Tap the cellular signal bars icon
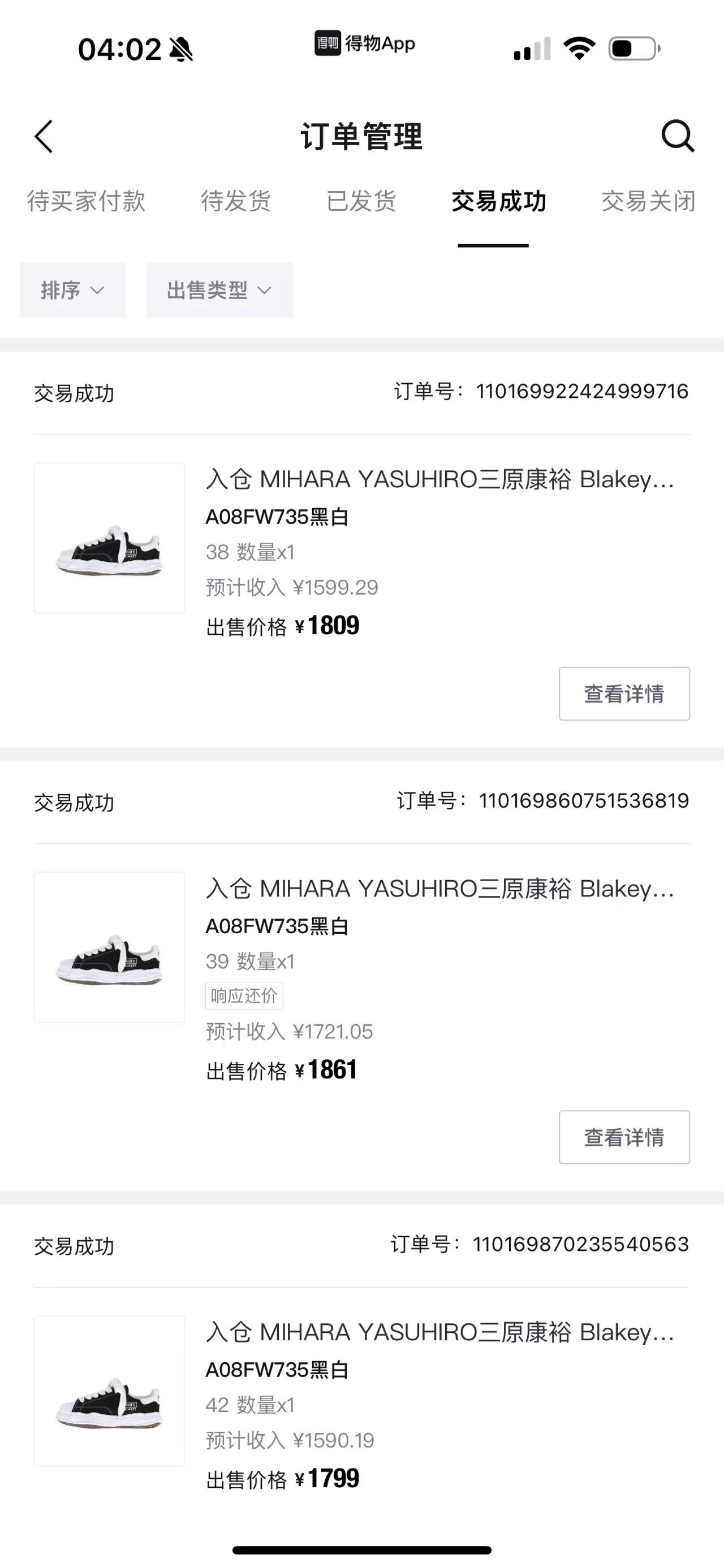The height and width of the screenshot is (1568, 724). 532,49
